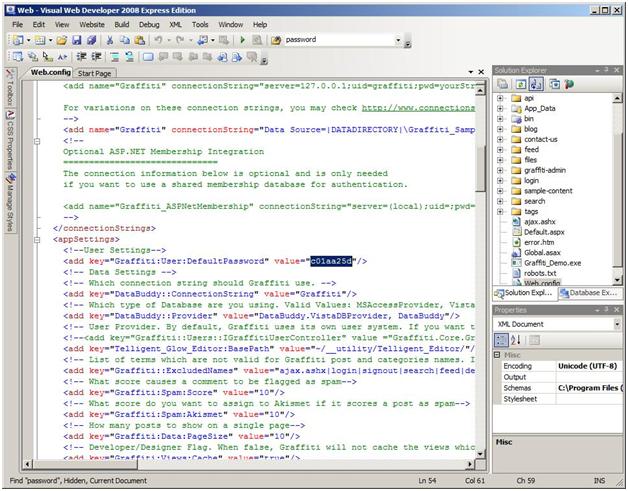Start debugging with the green play icon
The image size is (628, 491).
click(x=242, y=40)
